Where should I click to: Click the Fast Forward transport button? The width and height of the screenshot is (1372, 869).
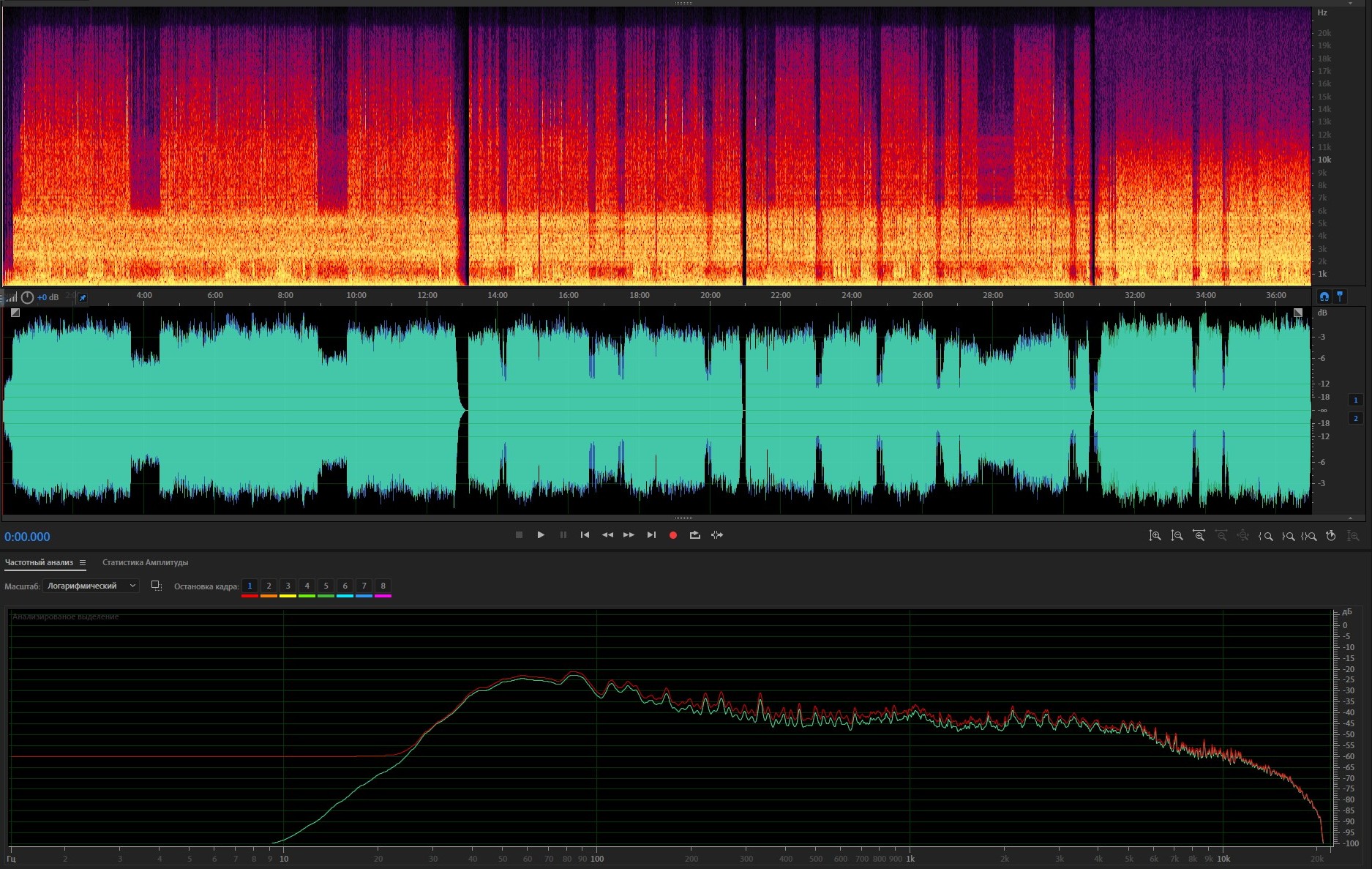click(629, 535)
